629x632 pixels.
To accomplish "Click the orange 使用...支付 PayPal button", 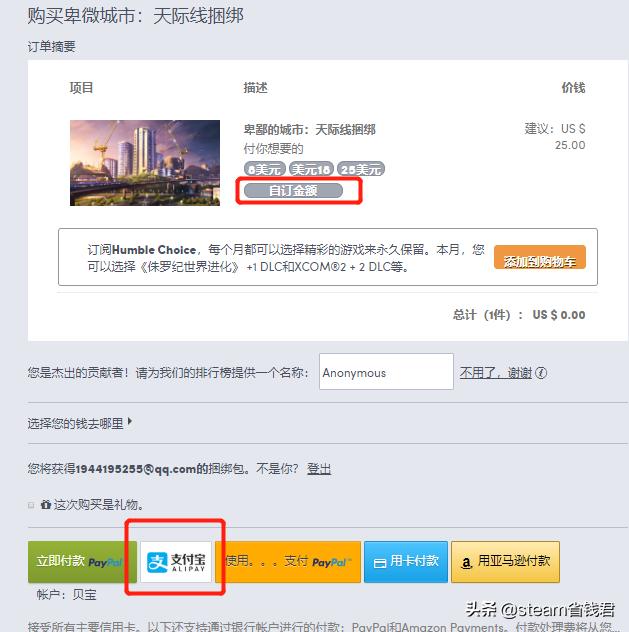I will pos(288,562).
